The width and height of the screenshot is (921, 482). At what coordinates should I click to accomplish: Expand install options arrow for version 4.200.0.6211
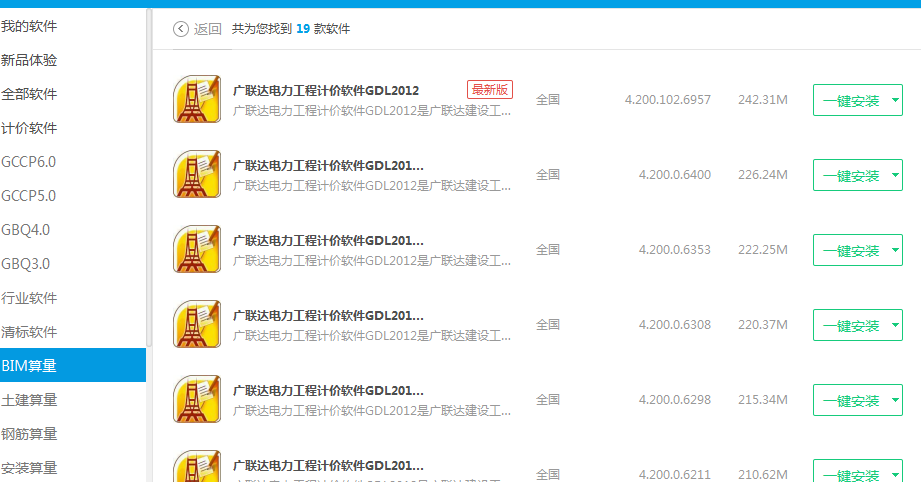895,473
